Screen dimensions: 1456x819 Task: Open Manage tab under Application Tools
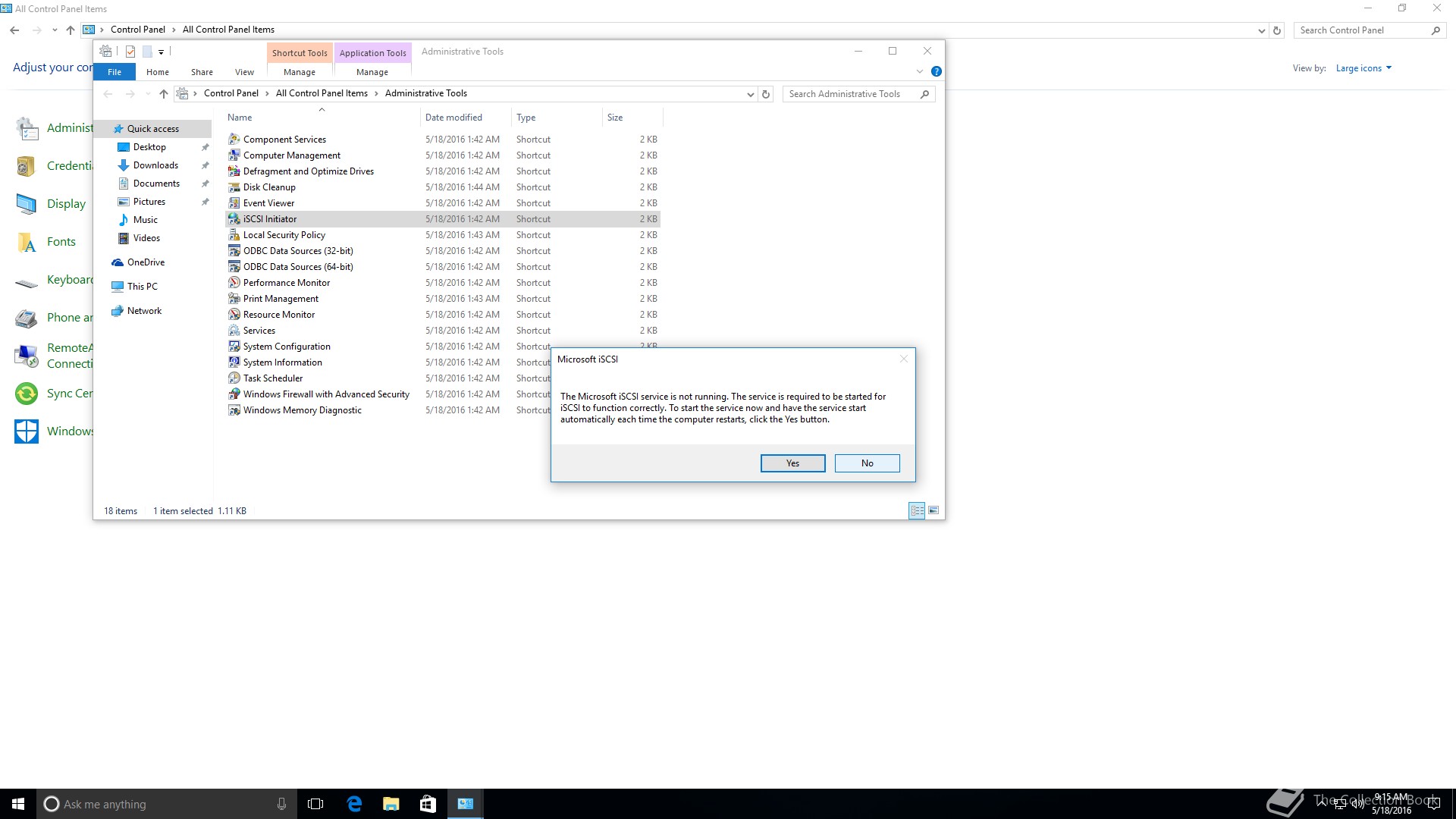point(372,72)
